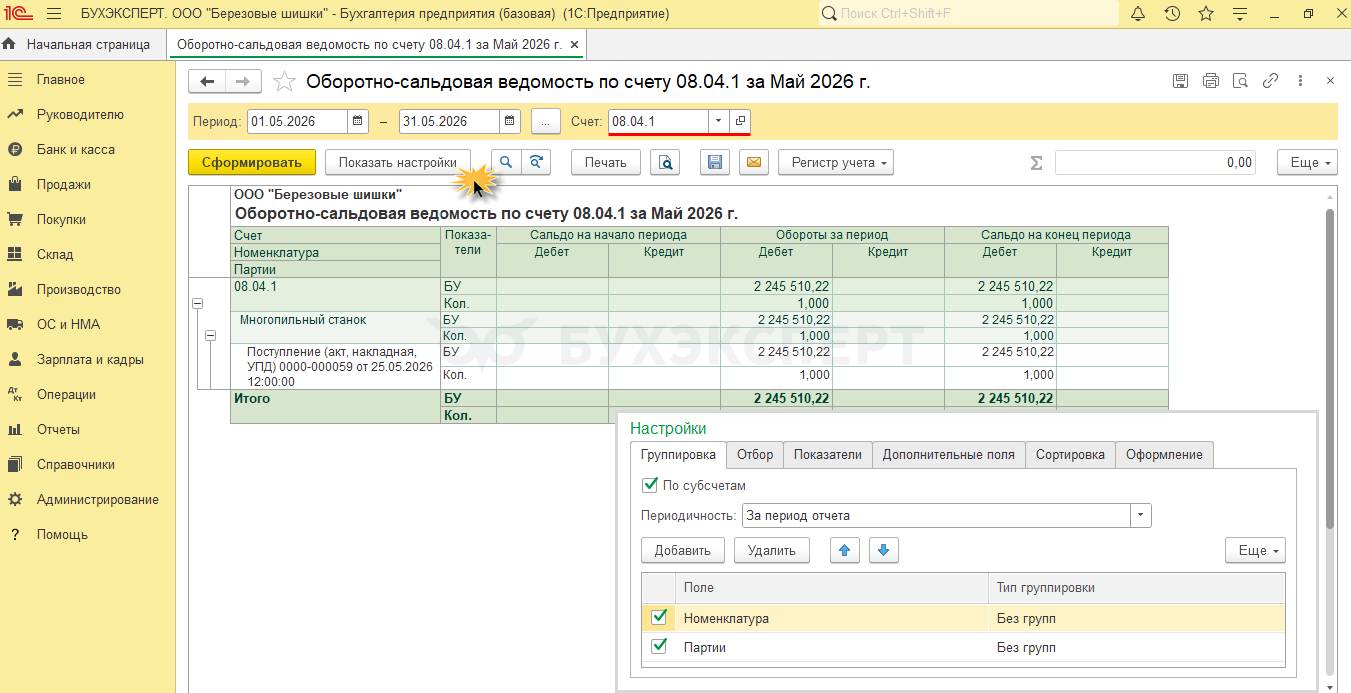The image size is (1351, 693).
Task: Select Поступление (акт, накладная, УПД) row
Action: [335, 366]
